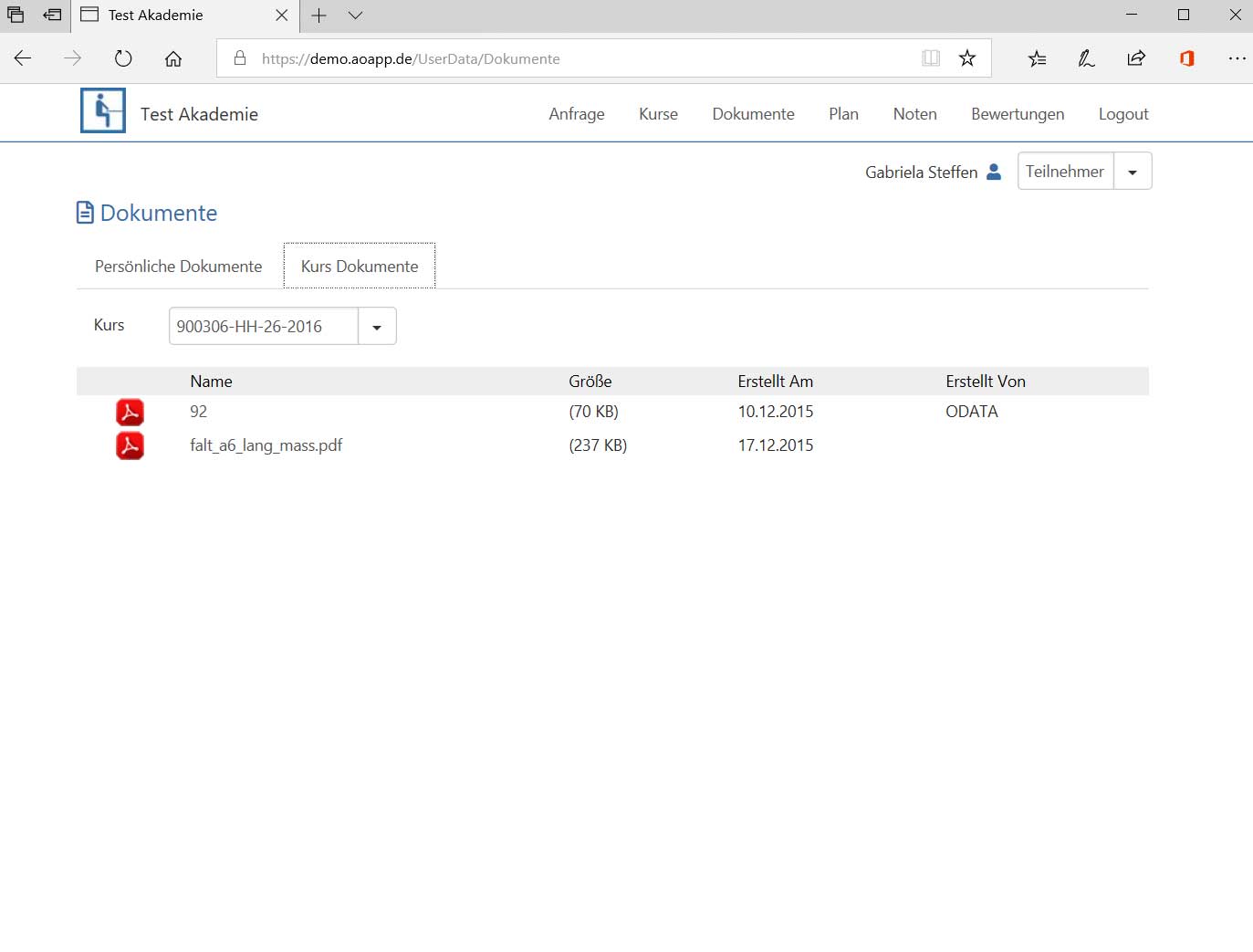Open reading view icon in address bar
The image size is (1253, 952).
click(x=931, y=58)
